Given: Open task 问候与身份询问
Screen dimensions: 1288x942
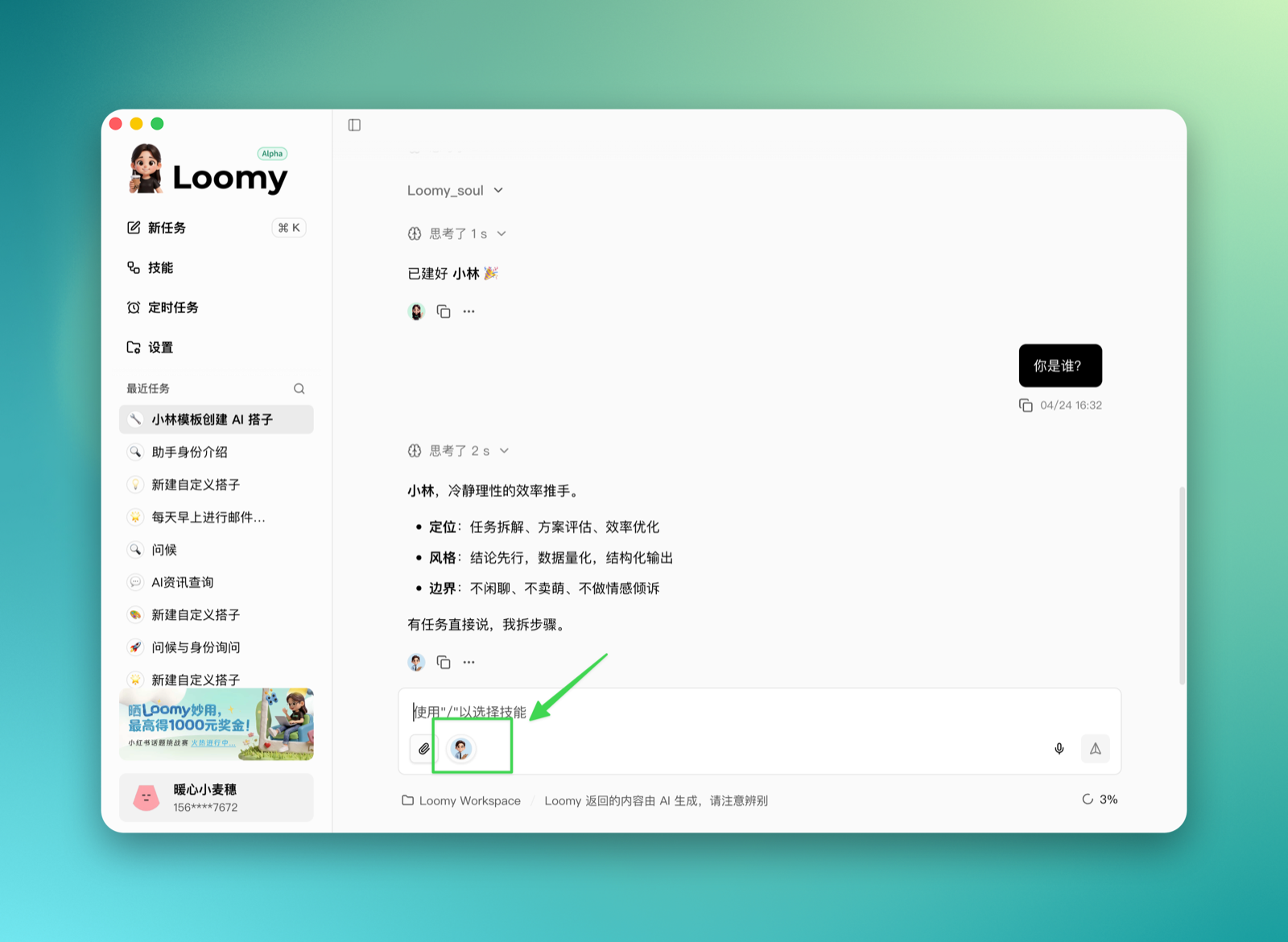Looking at the screenshot, I should pos(216,647).
